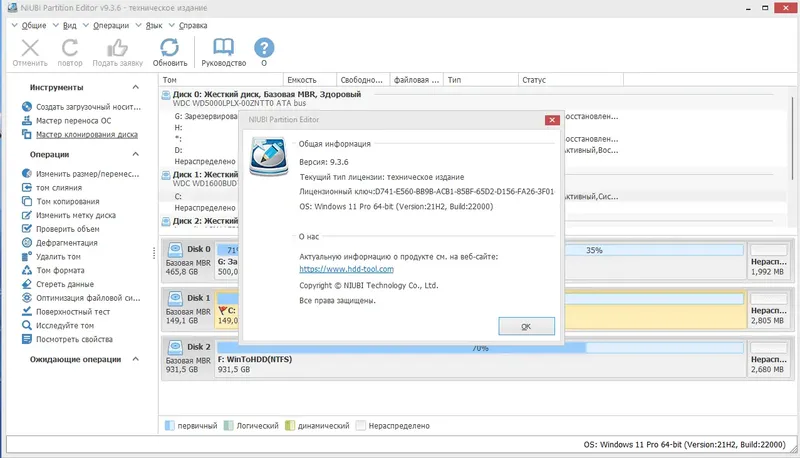This screenshot has width=800, height=458.
Task: Choose Стереть данные operation
Action: (x=59, y=284)
